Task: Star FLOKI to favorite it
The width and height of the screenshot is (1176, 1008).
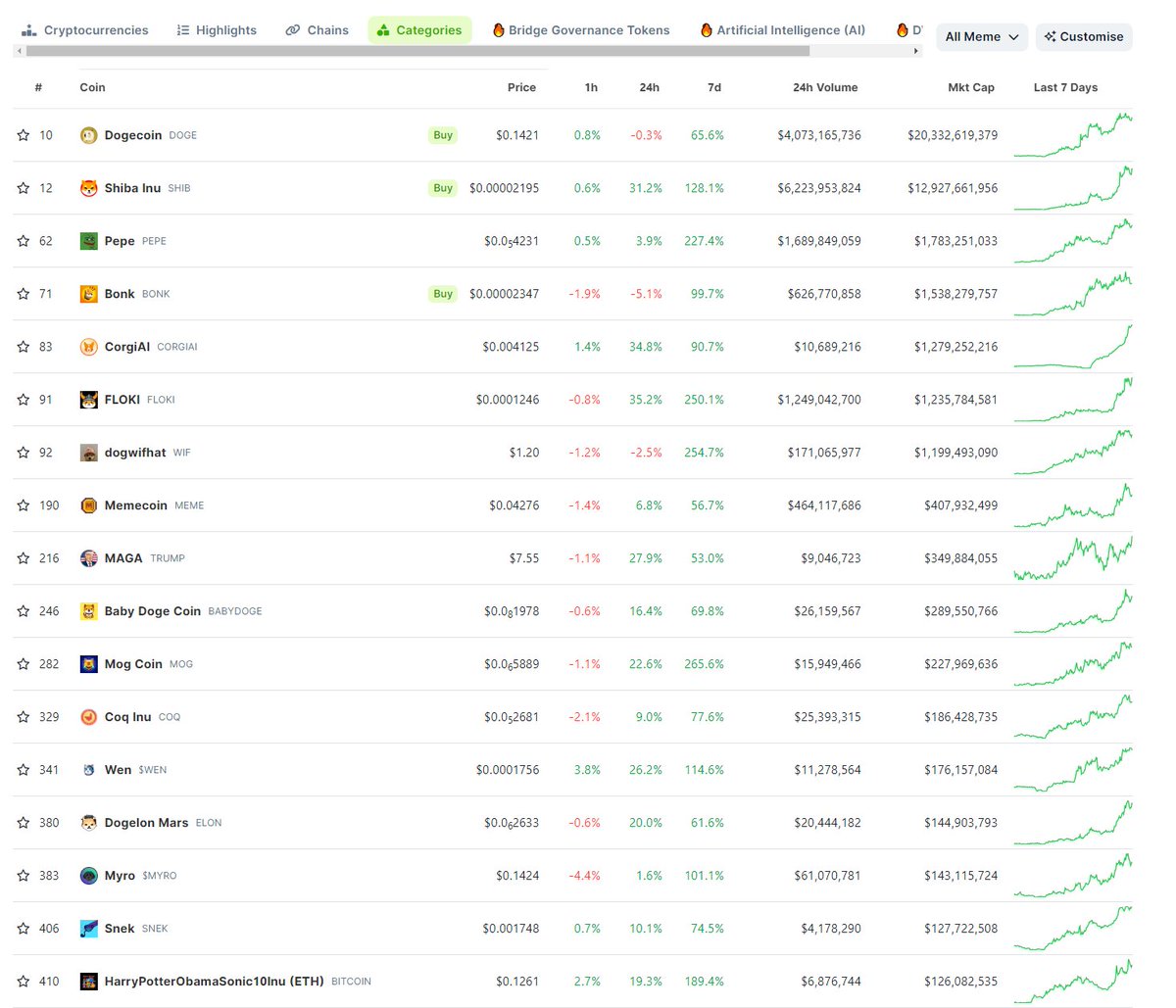Action: pos(22,399)
